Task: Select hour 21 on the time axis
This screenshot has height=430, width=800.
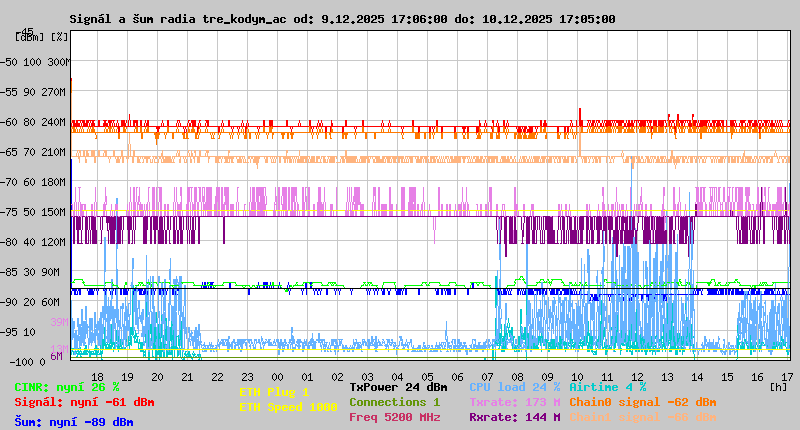Action: [187, 376]
